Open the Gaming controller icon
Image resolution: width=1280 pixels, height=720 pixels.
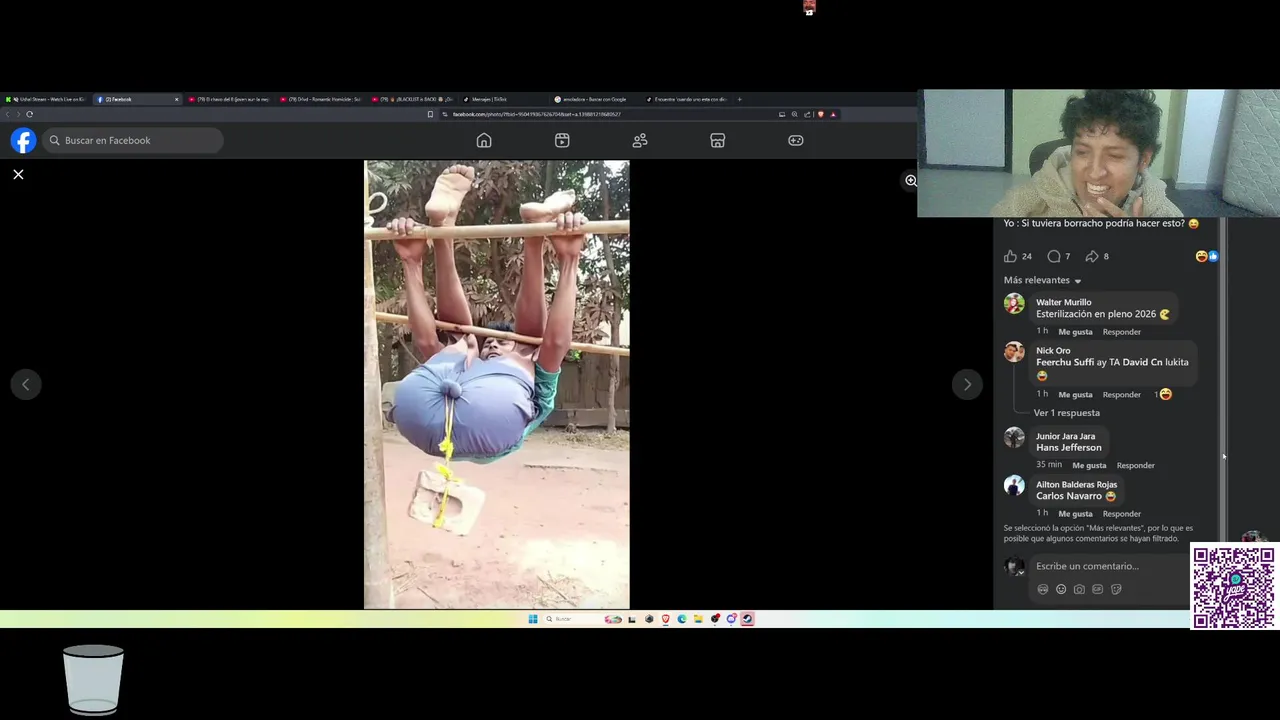(x=796, y=140)
